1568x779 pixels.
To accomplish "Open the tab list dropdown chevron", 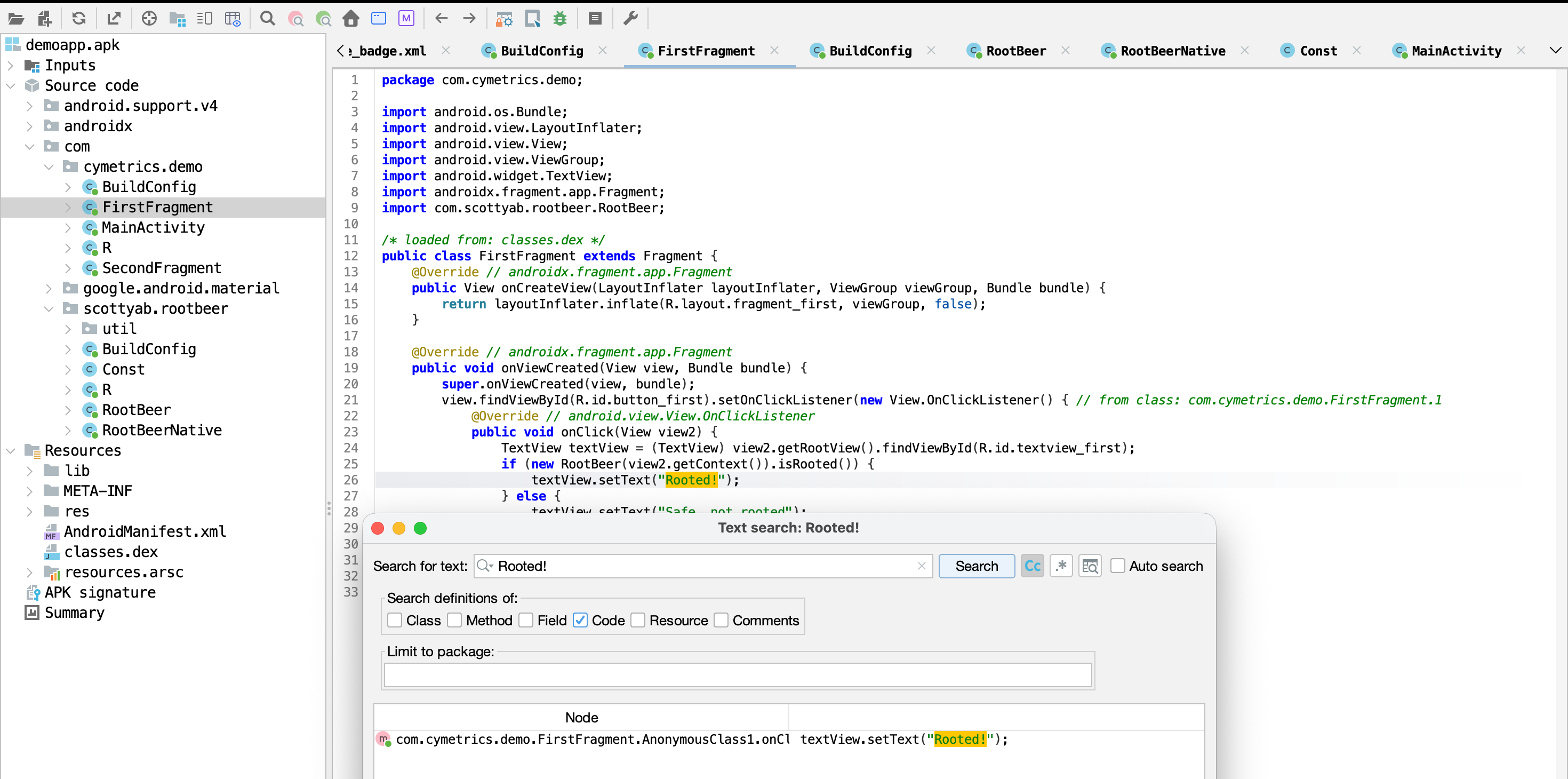I will 1555,51.
